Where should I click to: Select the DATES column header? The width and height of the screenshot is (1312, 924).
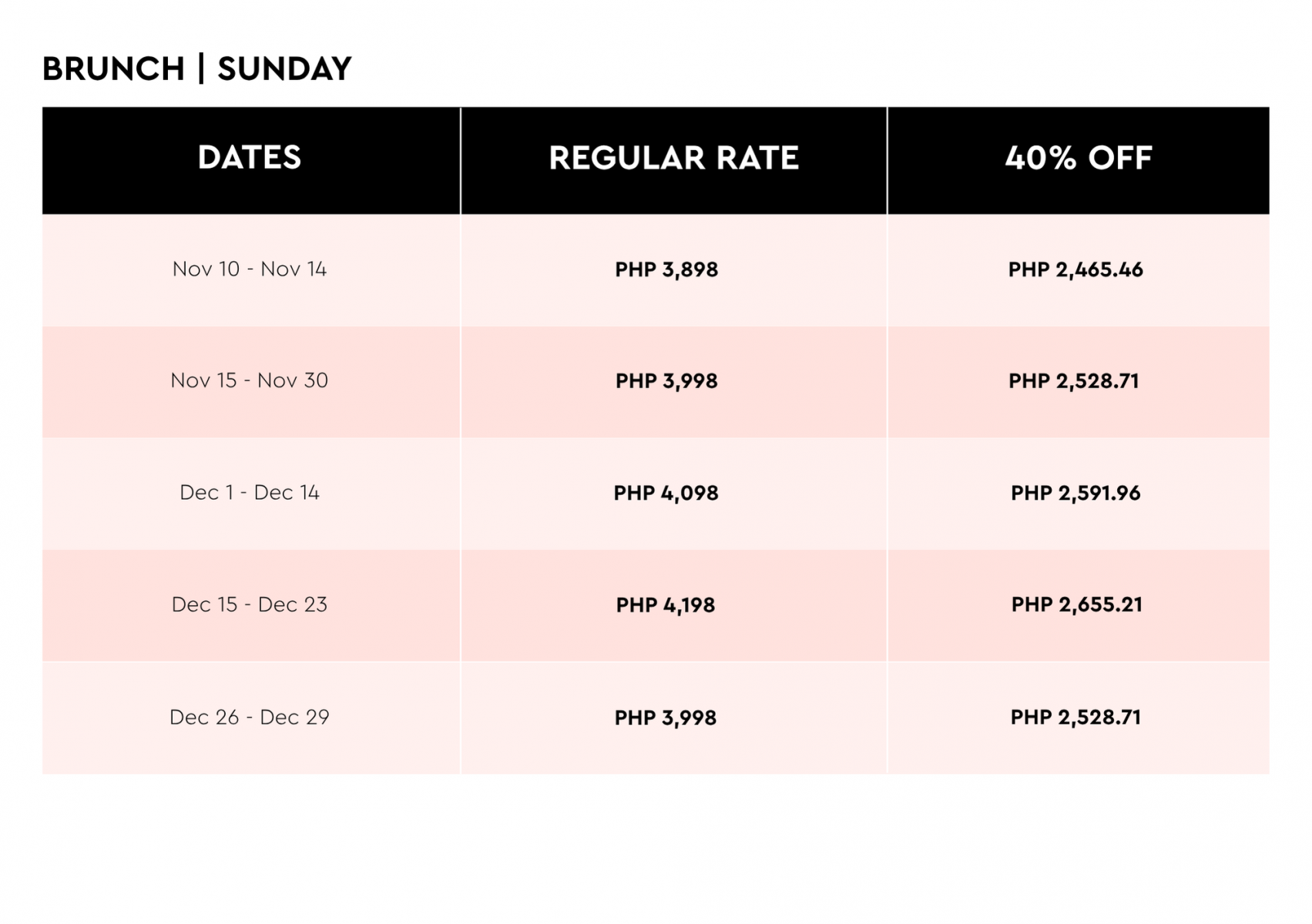click(250, 158)
